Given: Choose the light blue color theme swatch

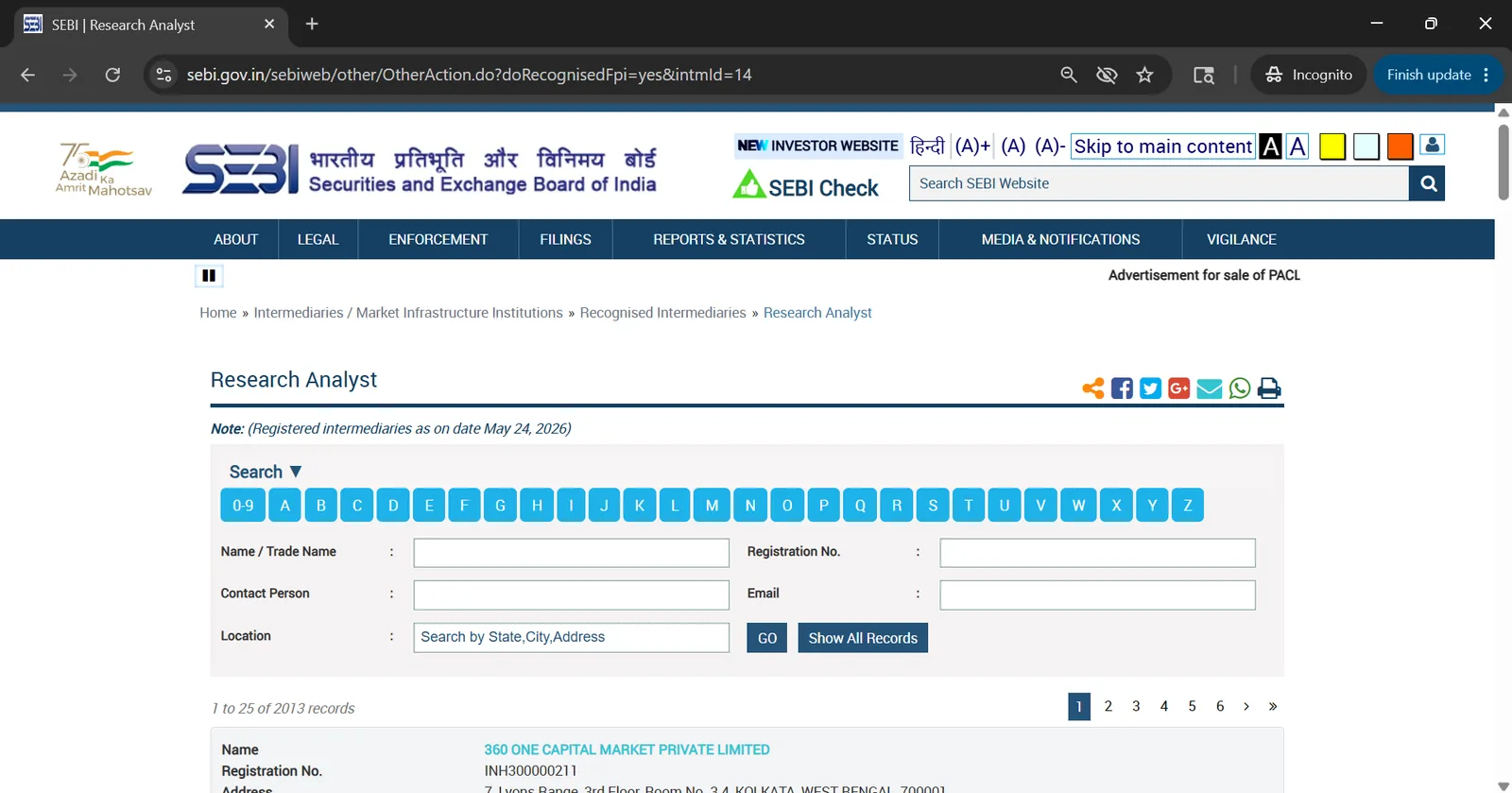Looking at the screenshot, I should 1366,147.
